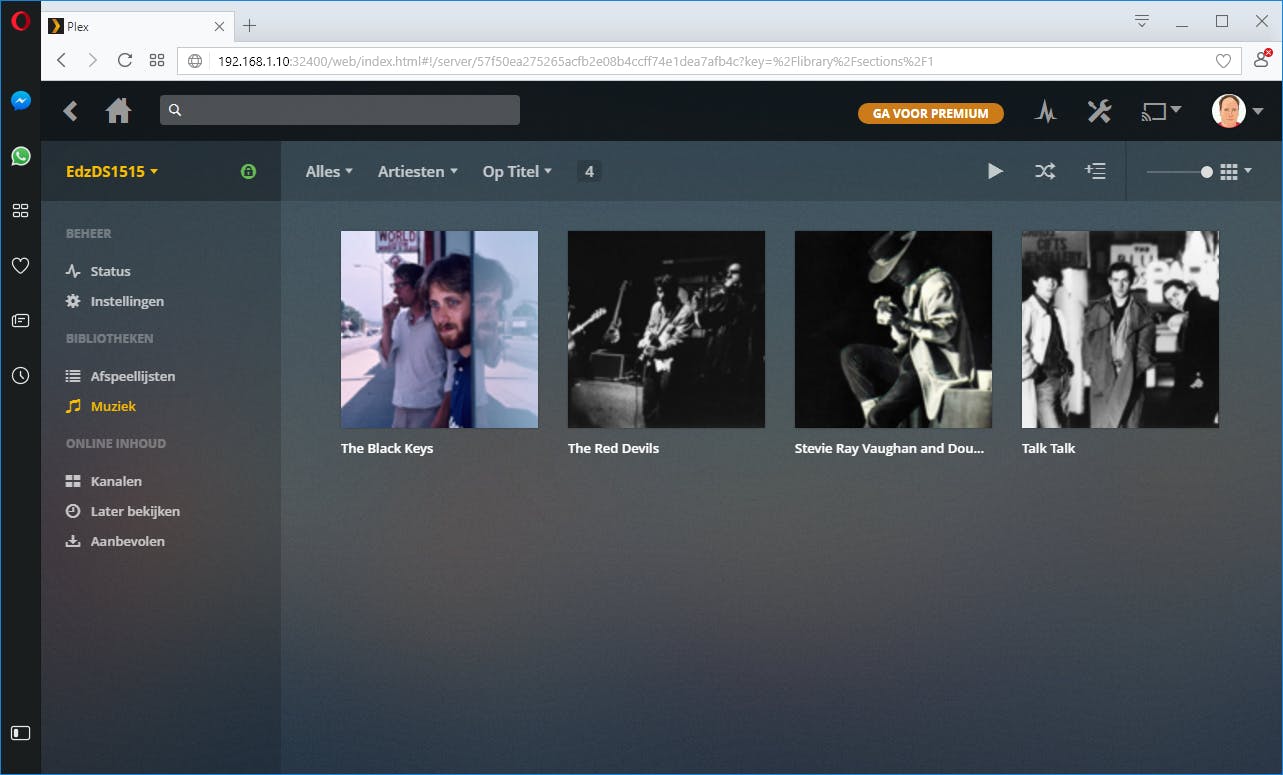Open the activity pulse icon in Plex header

(x=1045, y=112)
